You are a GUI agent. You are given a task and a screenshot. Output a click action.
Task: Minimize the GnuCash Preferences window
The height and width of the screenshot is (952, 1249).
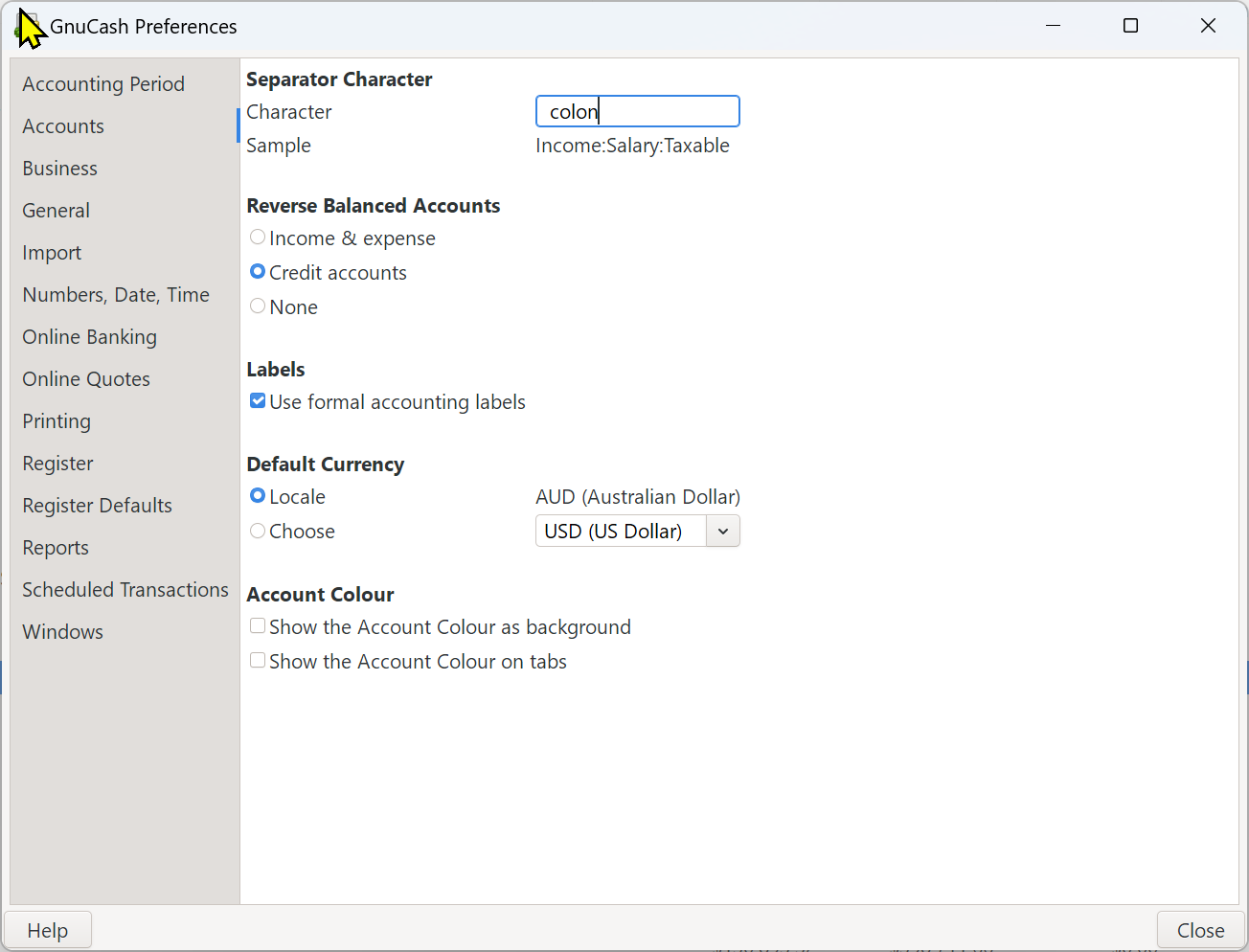(1053, 26)
